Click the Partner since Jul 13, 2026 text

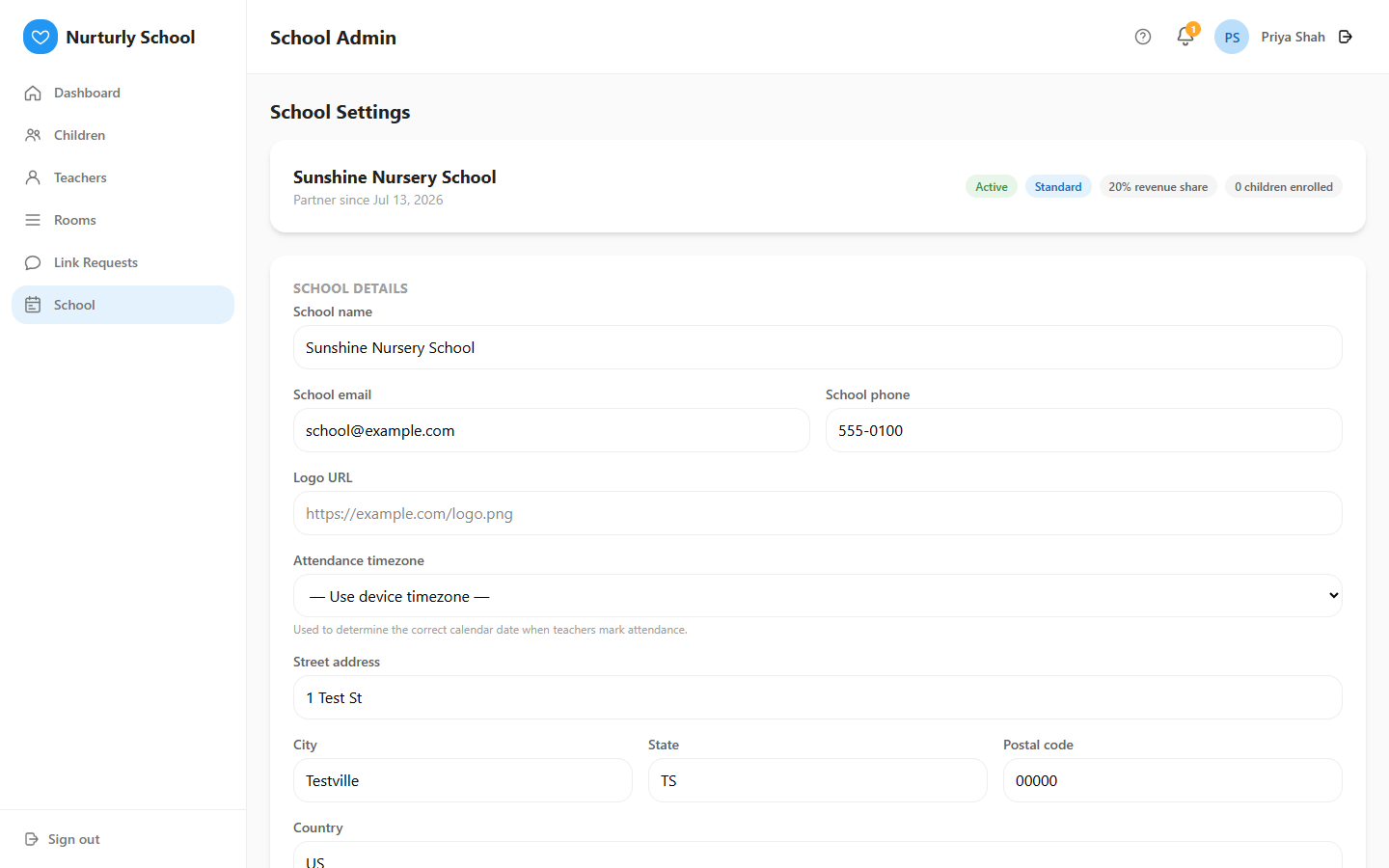pos(368,200)
